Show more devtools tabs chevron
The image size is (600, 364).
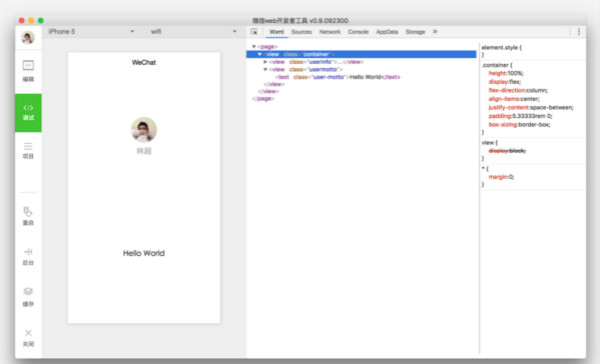click(435, 32)
